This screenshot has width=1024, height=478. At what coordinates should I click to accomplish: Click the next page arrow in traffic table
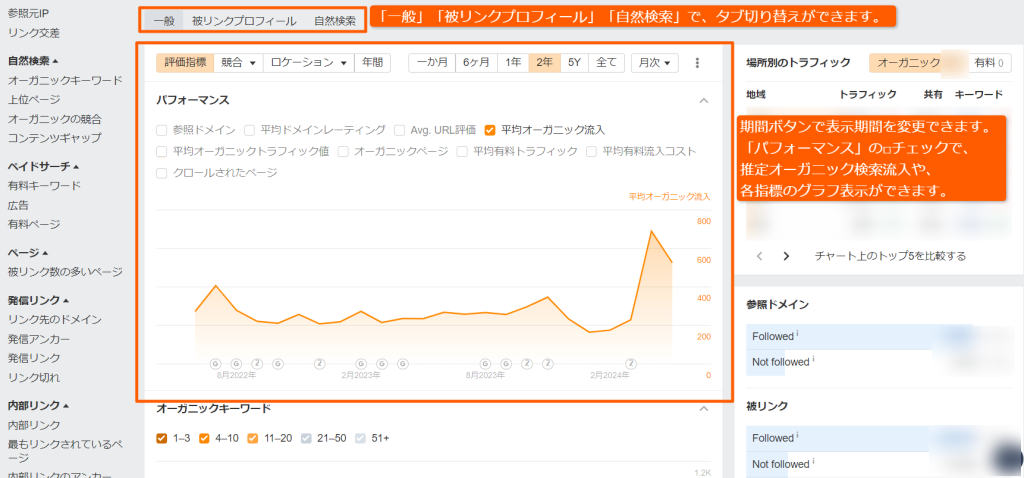coord(786,256)
